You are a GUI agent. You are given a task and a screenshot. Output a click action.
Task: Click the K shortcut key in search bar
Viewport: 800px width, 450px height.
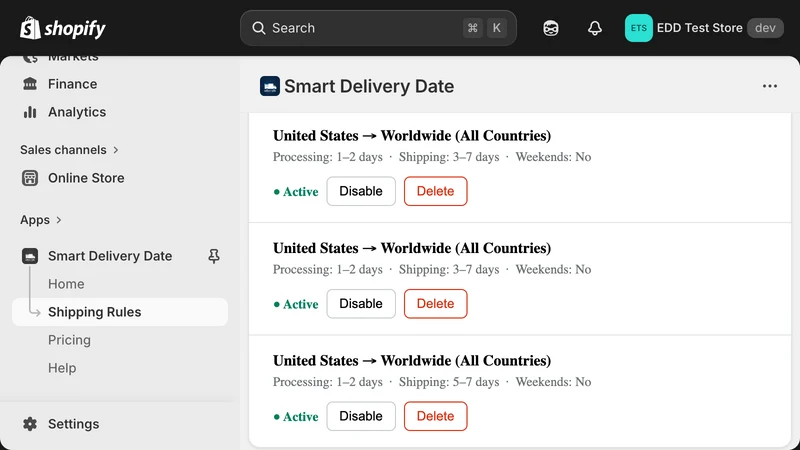tap(496, 28)
